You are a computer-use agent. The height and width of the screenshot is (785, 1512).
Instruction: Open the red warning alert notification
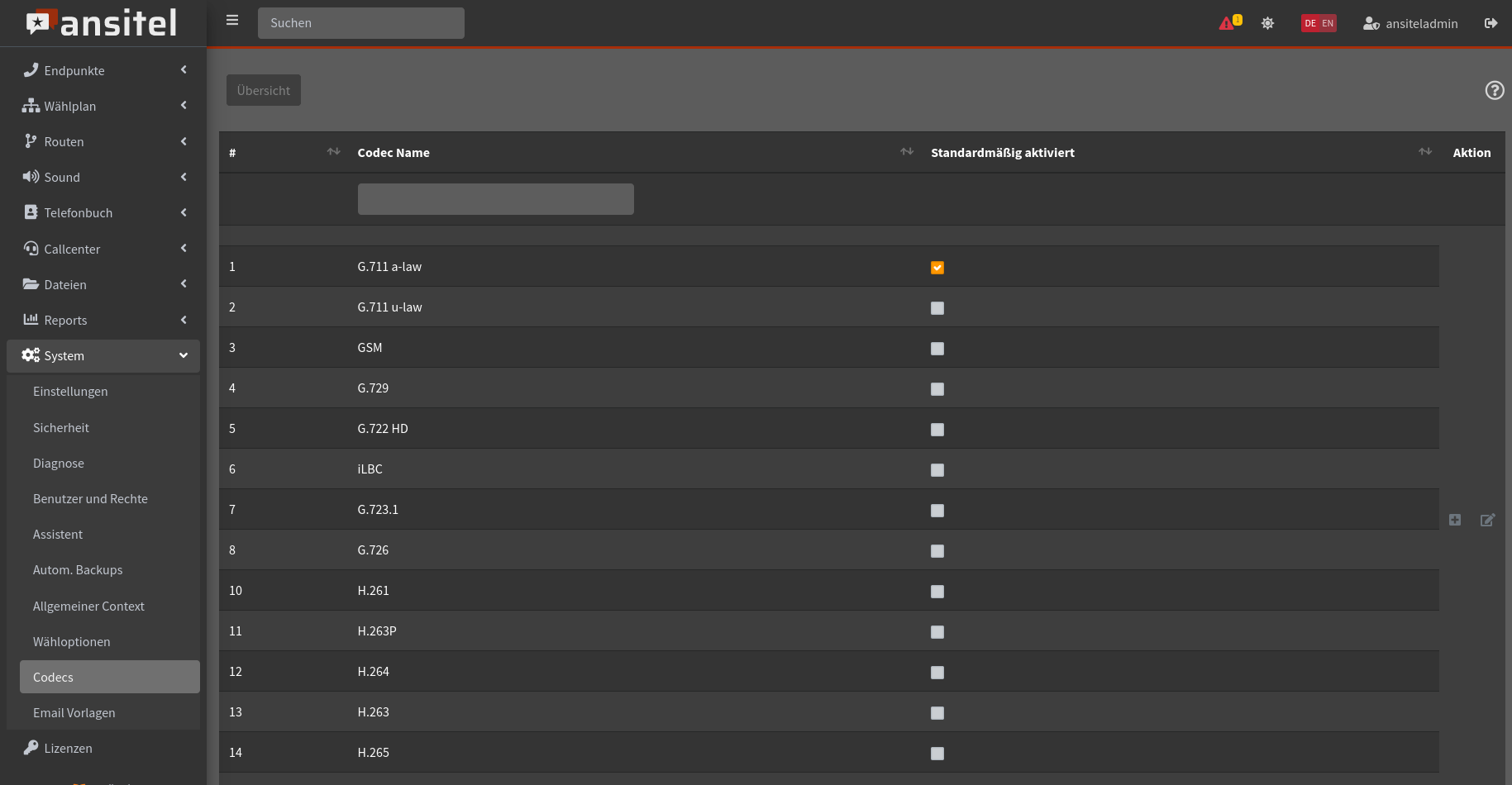(1227, 23)
